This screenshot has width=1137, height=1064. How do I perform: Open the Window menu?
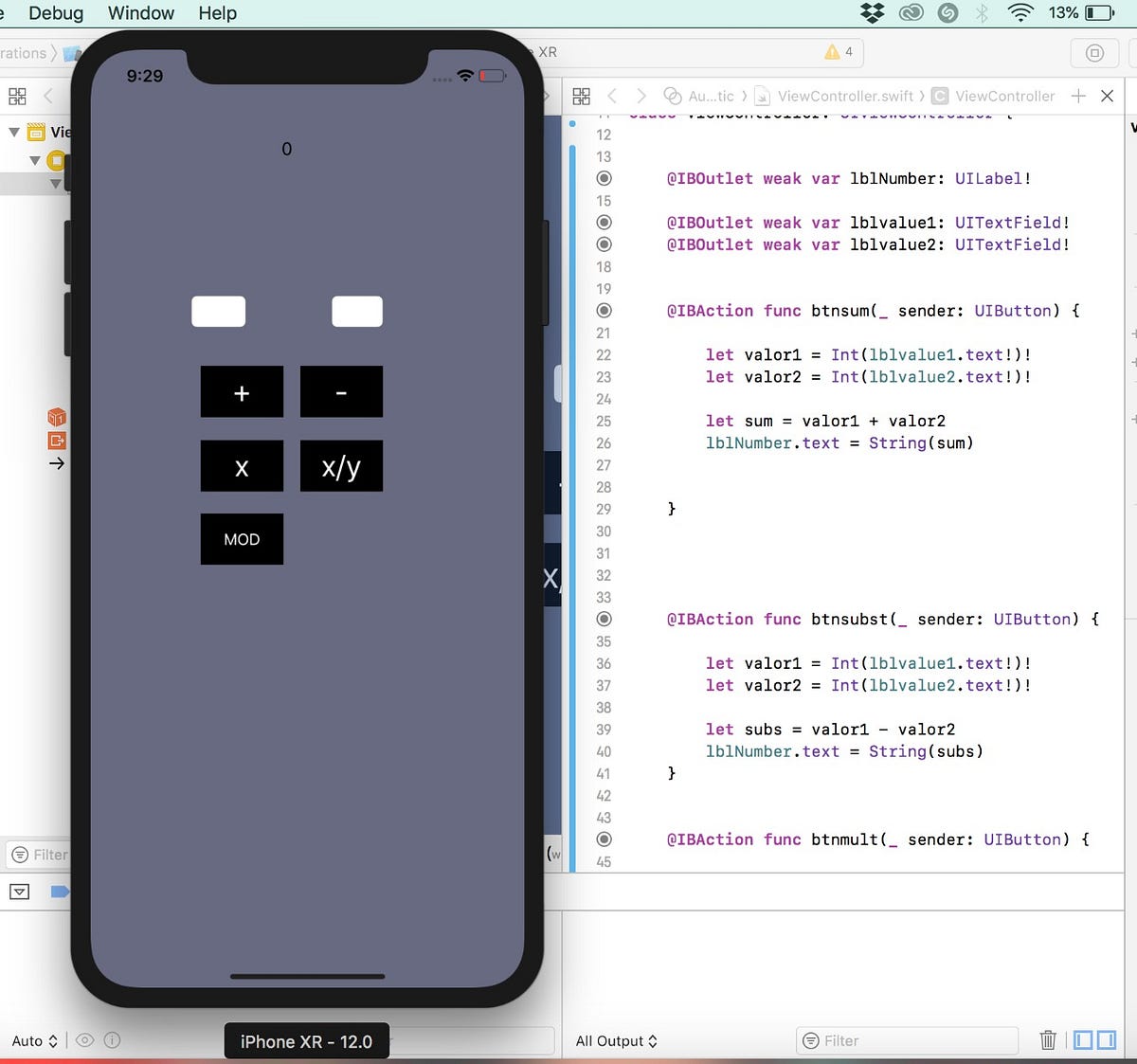tap(141, 13)
